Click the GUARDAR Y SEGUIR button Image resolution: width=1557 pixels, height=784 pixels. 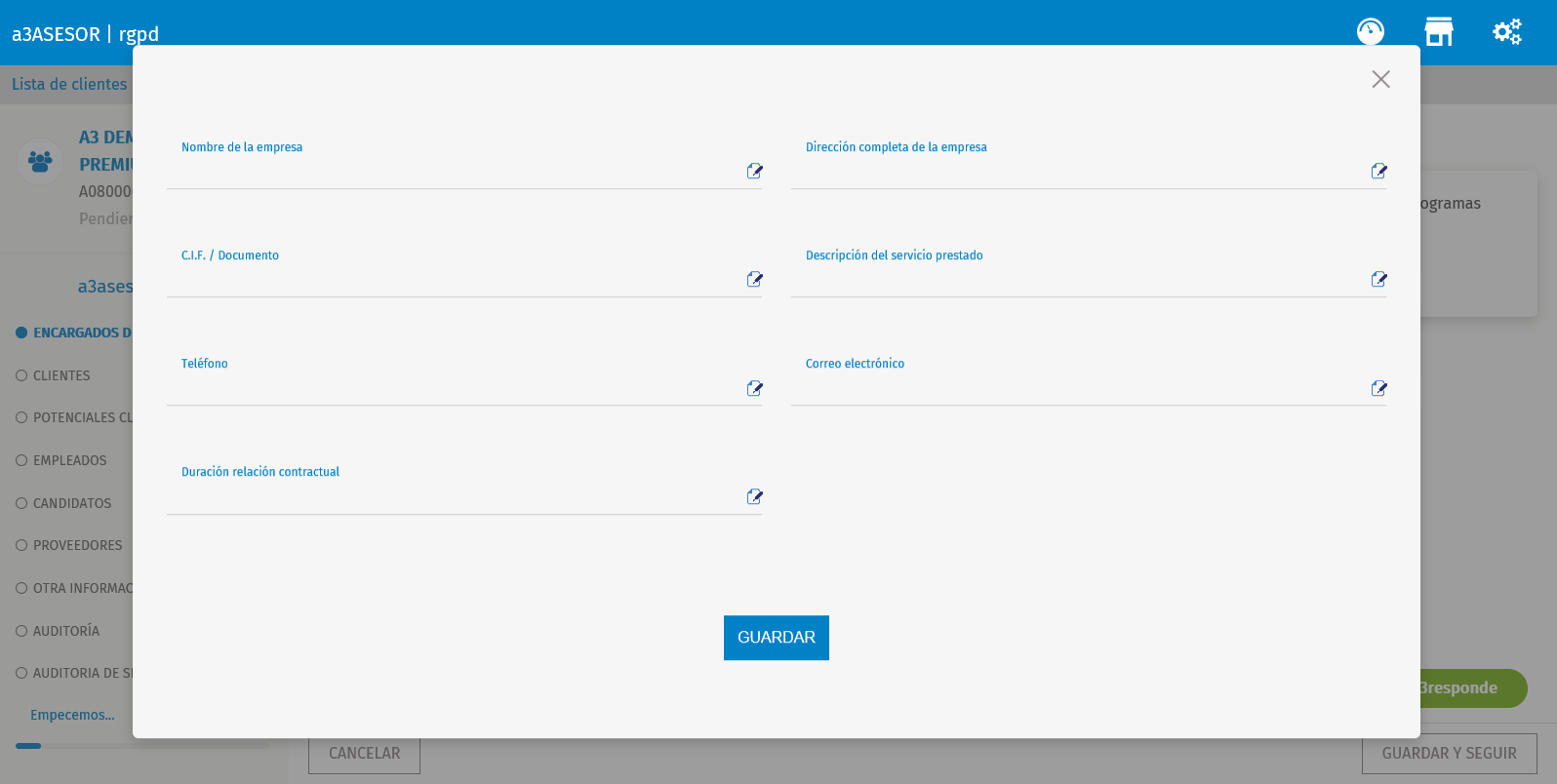[1449, 754]
